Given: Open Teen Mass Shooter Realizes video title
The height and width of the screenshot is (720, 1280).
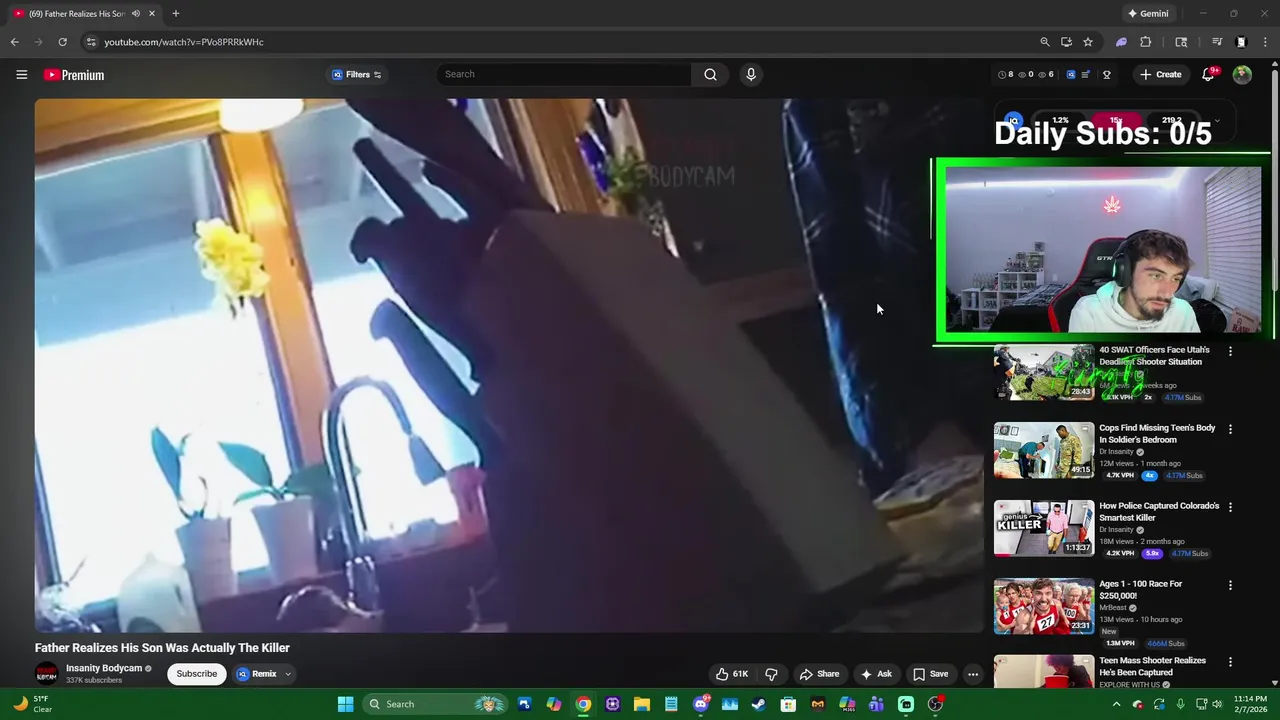Looking at the screenshot, I should (x=1152, y=666).
